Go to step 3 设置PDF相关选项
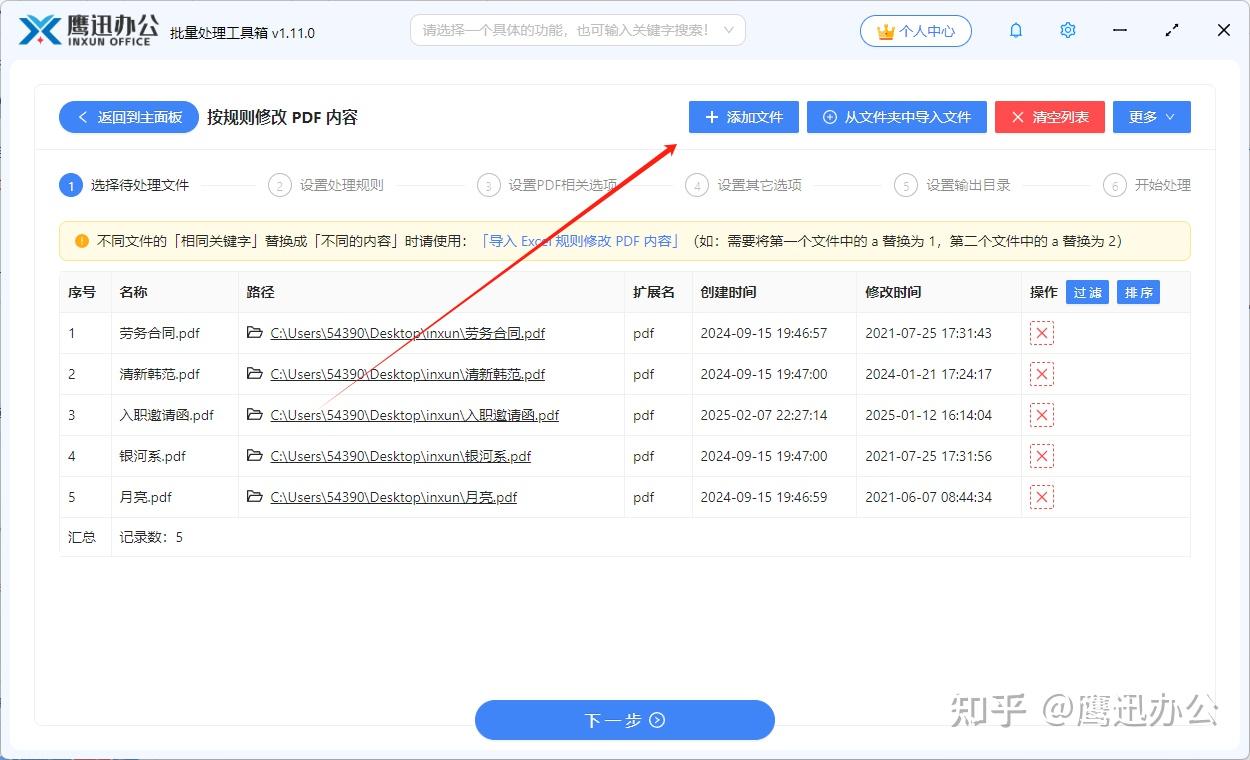Image resolution: width=1250 pixels, height=760 pixels. pyautogui.click(x=547, y=185)
